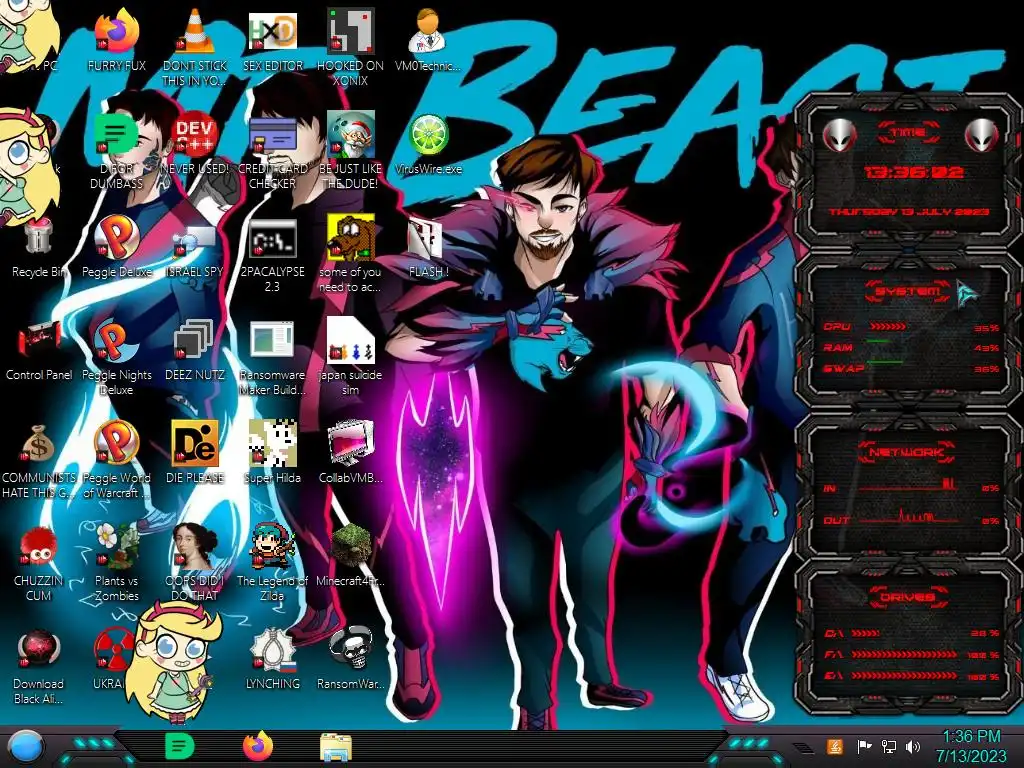Click the C:\ drive usage bar

(865, 633)
